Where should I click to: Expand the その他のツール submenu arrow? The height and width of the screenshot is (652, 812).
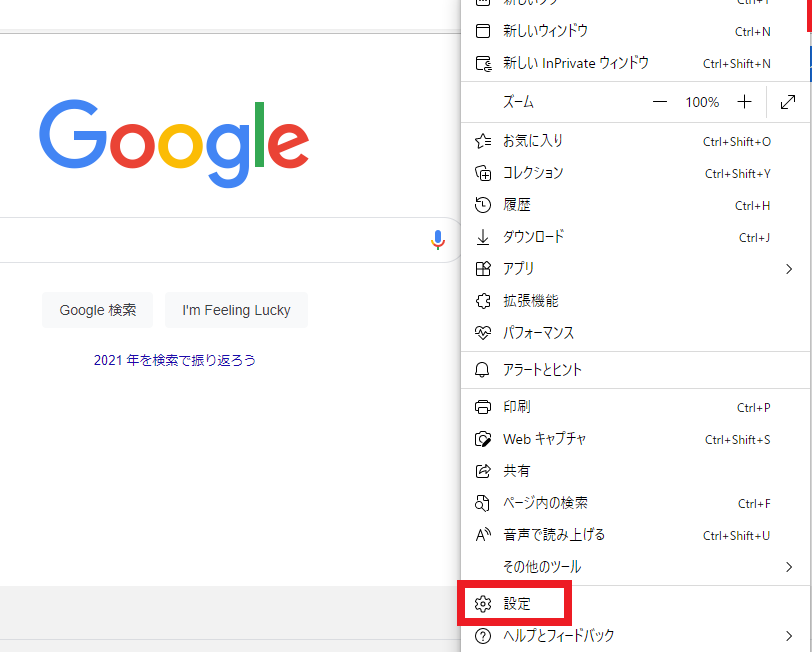789,567
